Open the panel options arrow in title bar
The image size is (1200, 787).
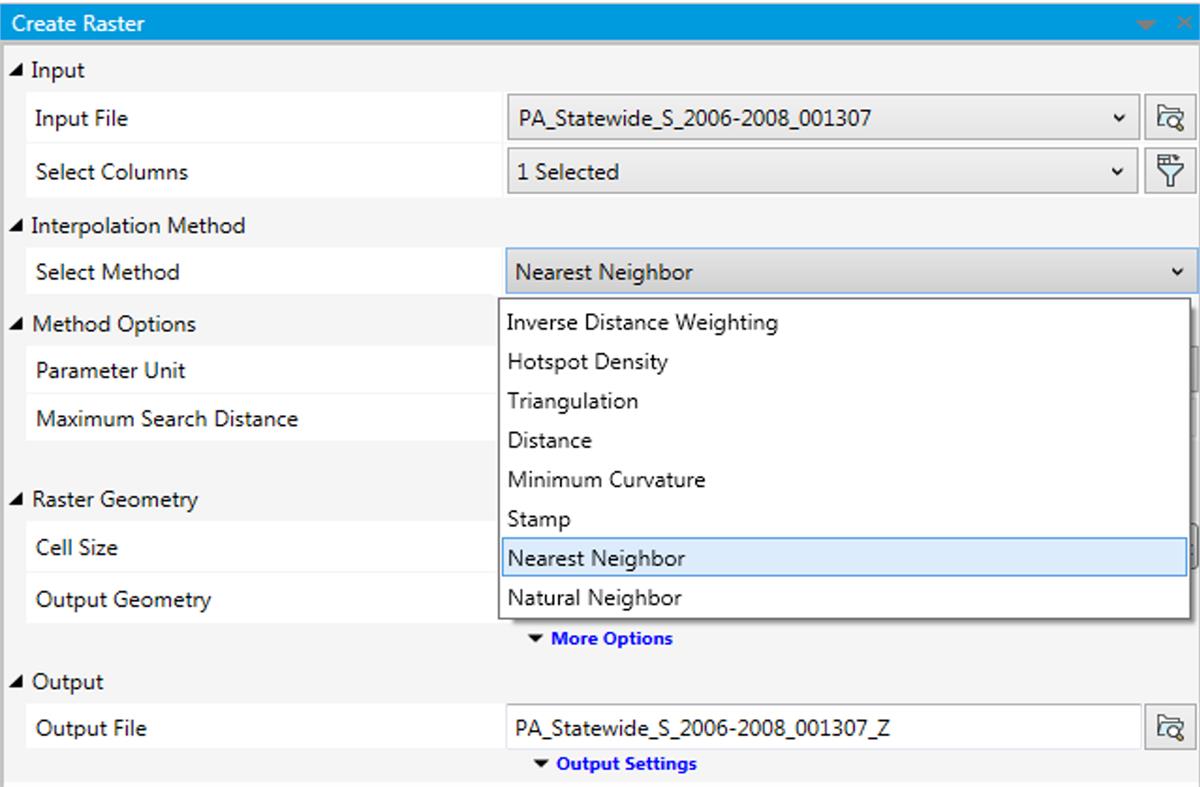click(x=1146, y=24)
